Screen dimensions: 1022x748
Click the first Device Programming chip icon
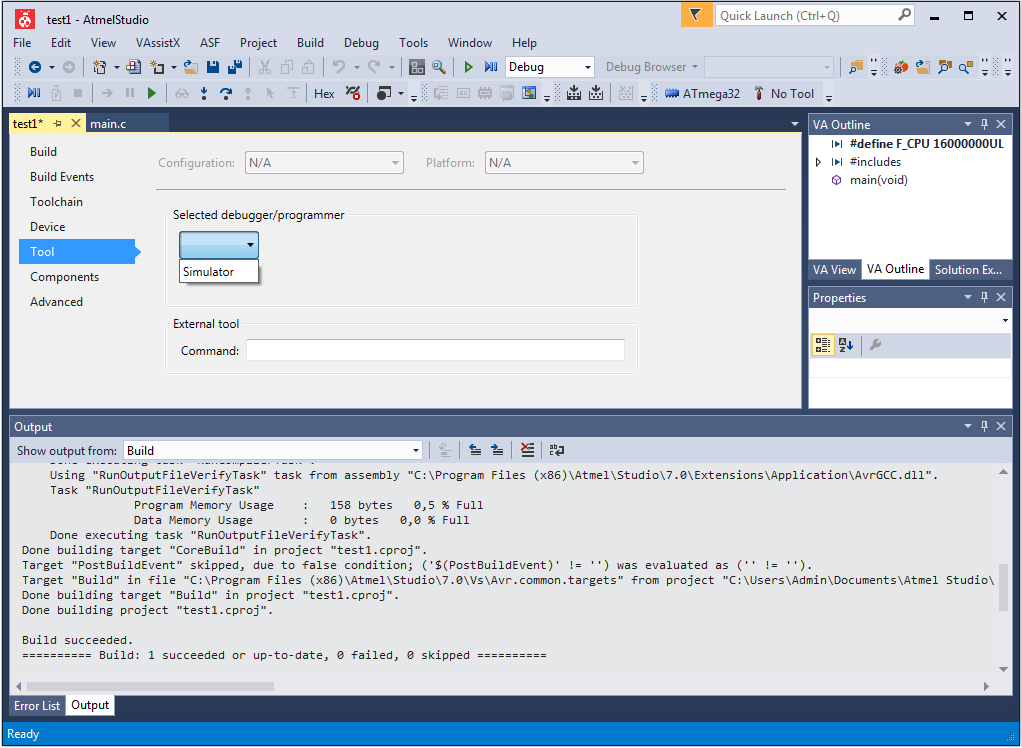tap(574, 94)
